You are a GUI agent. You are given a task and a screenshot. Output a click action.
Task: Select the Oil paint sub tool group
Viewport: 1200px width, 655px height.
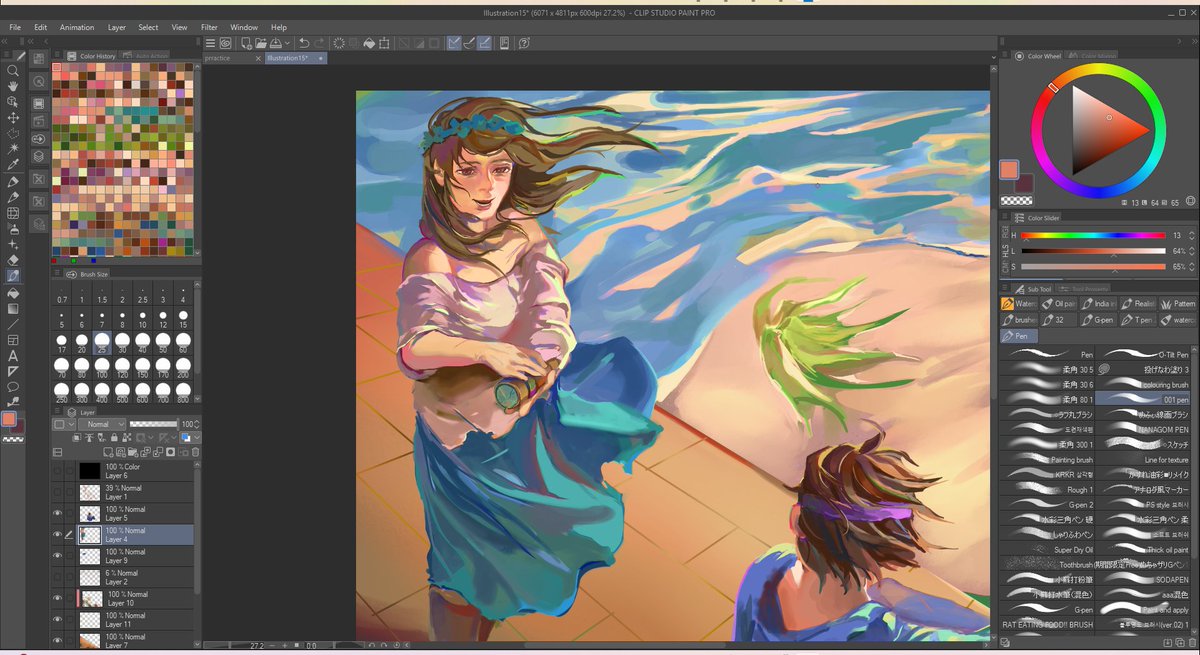tap(1058, 303)
